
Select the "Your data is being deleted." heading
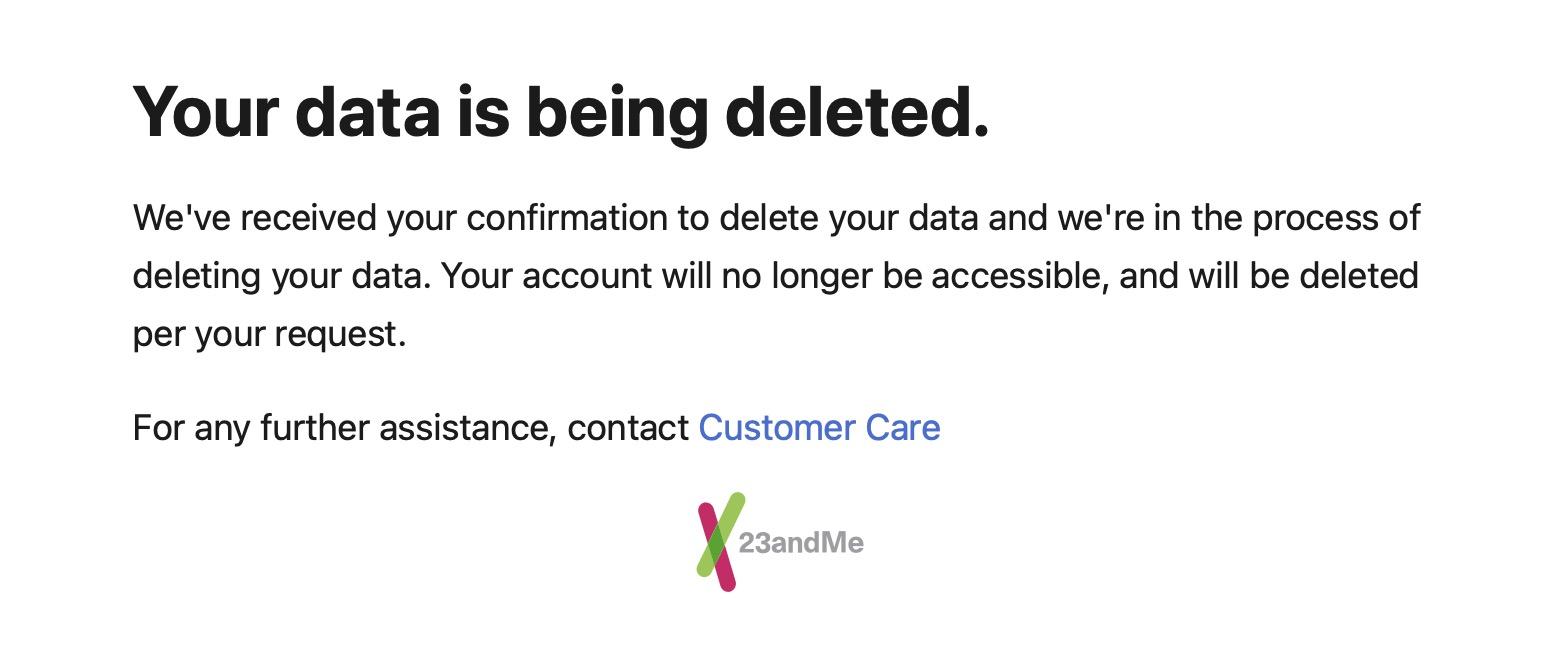pos(561,111)
